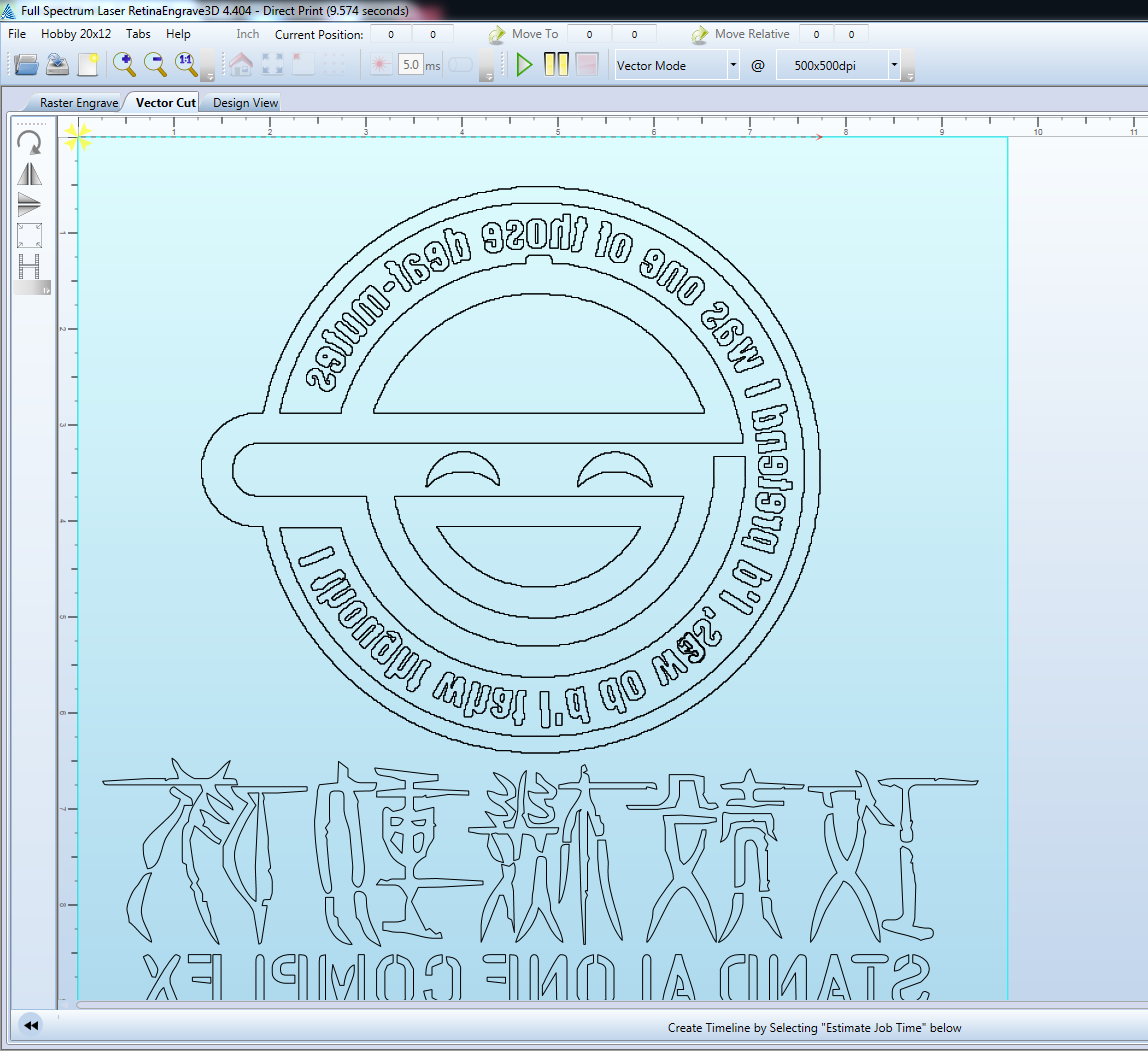The height and width of the screenshot is (1051, 1148).
Task: Click the Move To arrow icon
Action: 497,34
